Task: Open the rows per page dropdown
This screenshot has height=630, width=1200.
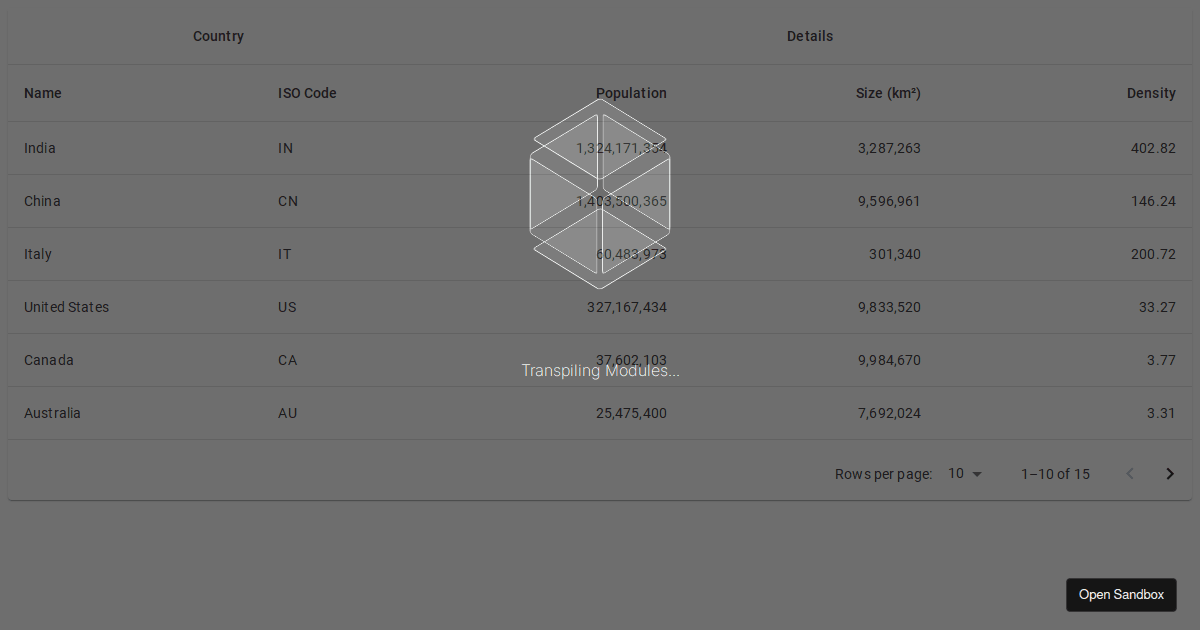Action: [965, 474]
